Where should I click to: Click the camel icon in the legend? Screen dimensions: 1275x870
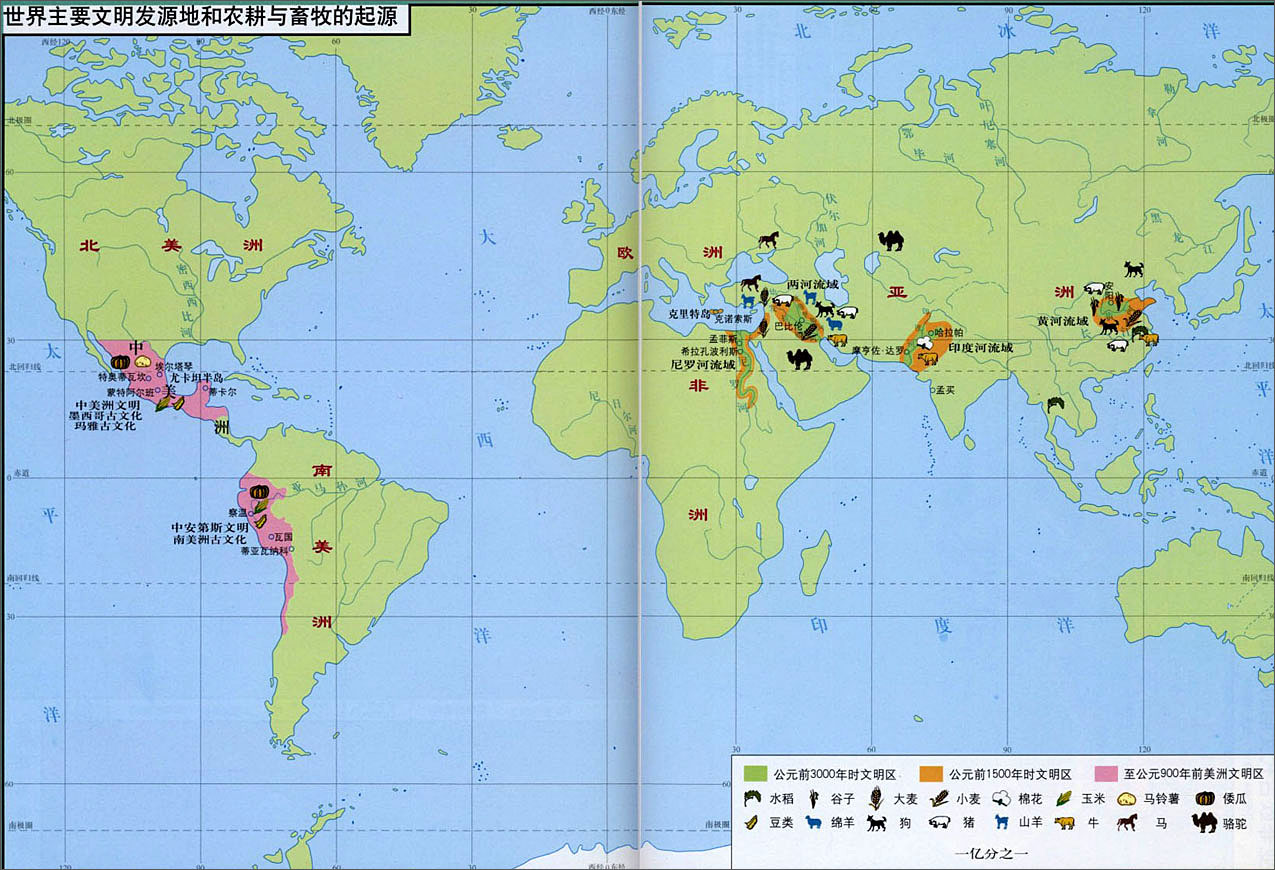pos(1205,822)
